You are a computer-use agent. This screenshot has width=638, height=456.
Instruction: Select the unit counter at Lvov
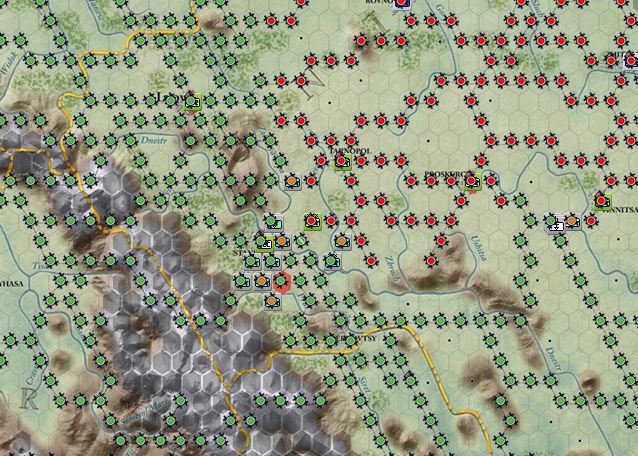[192, 102]
